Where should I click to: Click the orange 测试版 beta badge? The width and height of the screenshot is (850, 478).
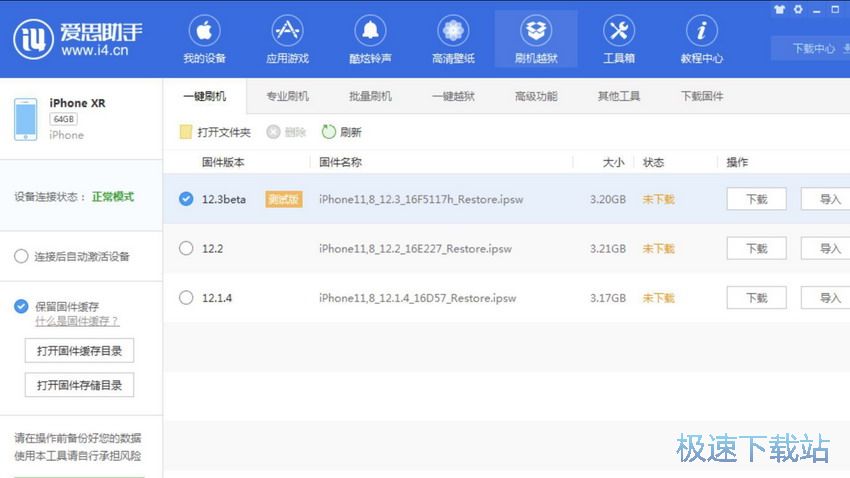coord(284,199)
